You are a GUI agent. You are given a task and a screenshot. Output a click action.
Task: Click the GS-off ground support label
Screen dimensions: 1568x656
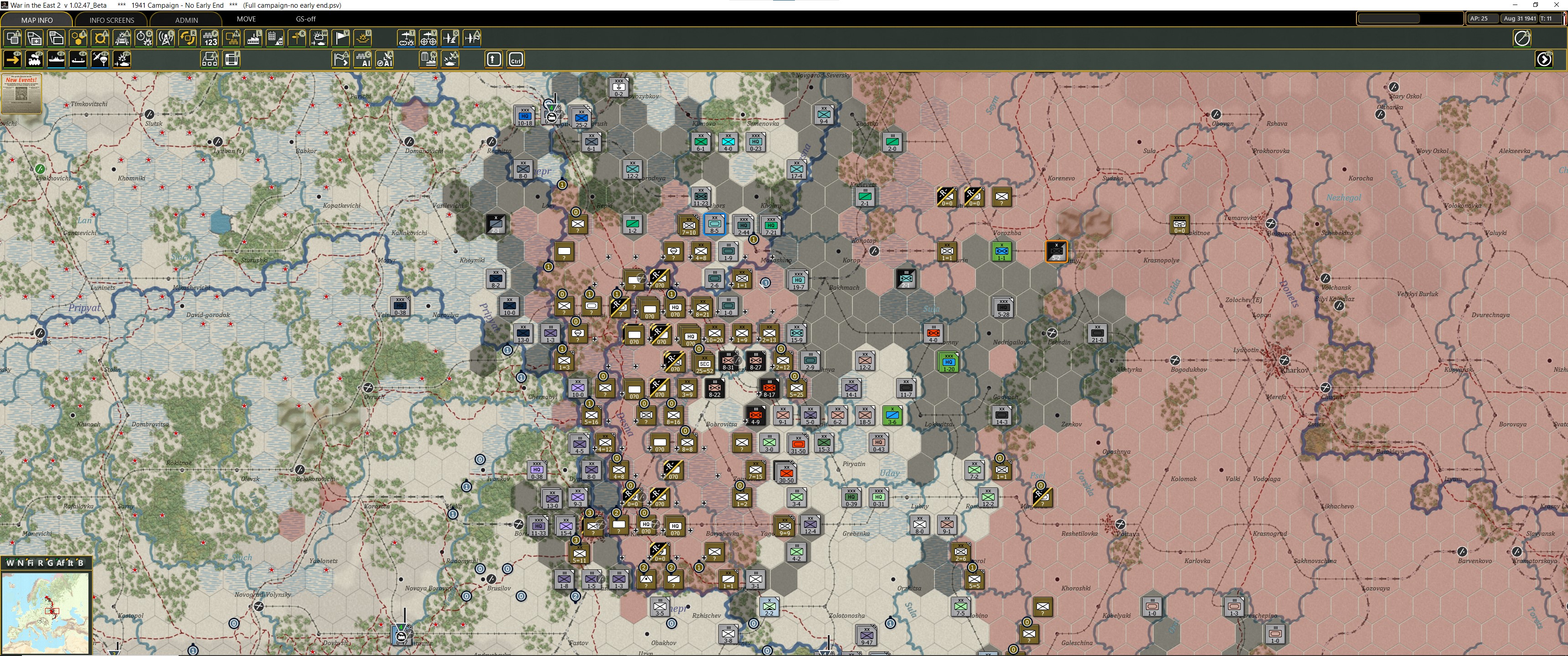tap(305, 19)
